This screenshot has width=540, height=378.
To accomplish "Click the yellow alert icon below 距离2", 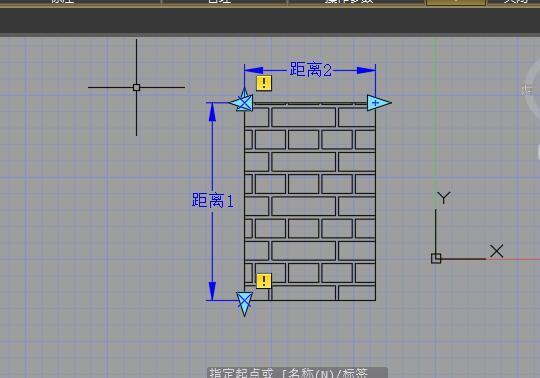I will tap(264, 83).
